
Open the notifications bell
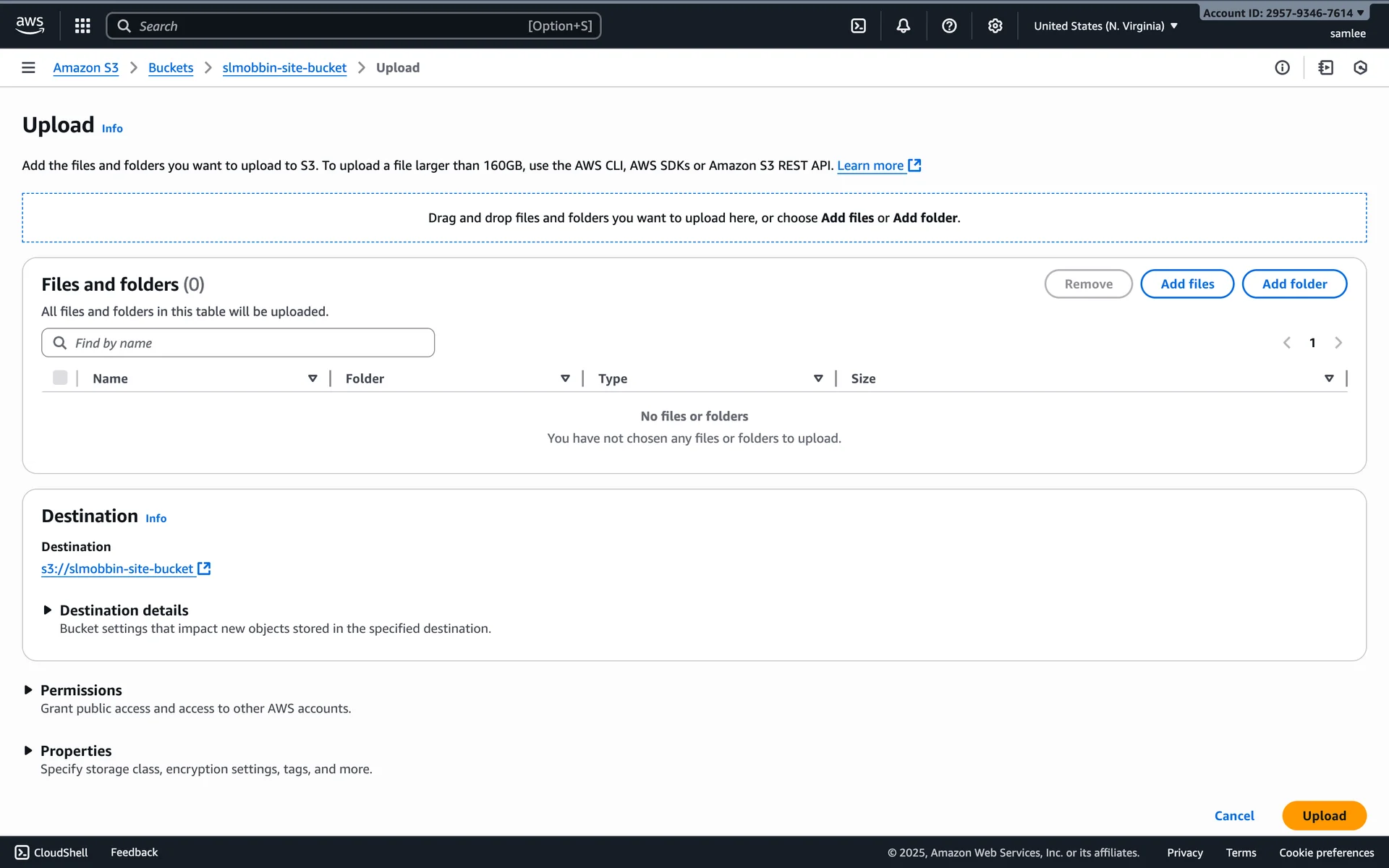click(x=903, y=26)
